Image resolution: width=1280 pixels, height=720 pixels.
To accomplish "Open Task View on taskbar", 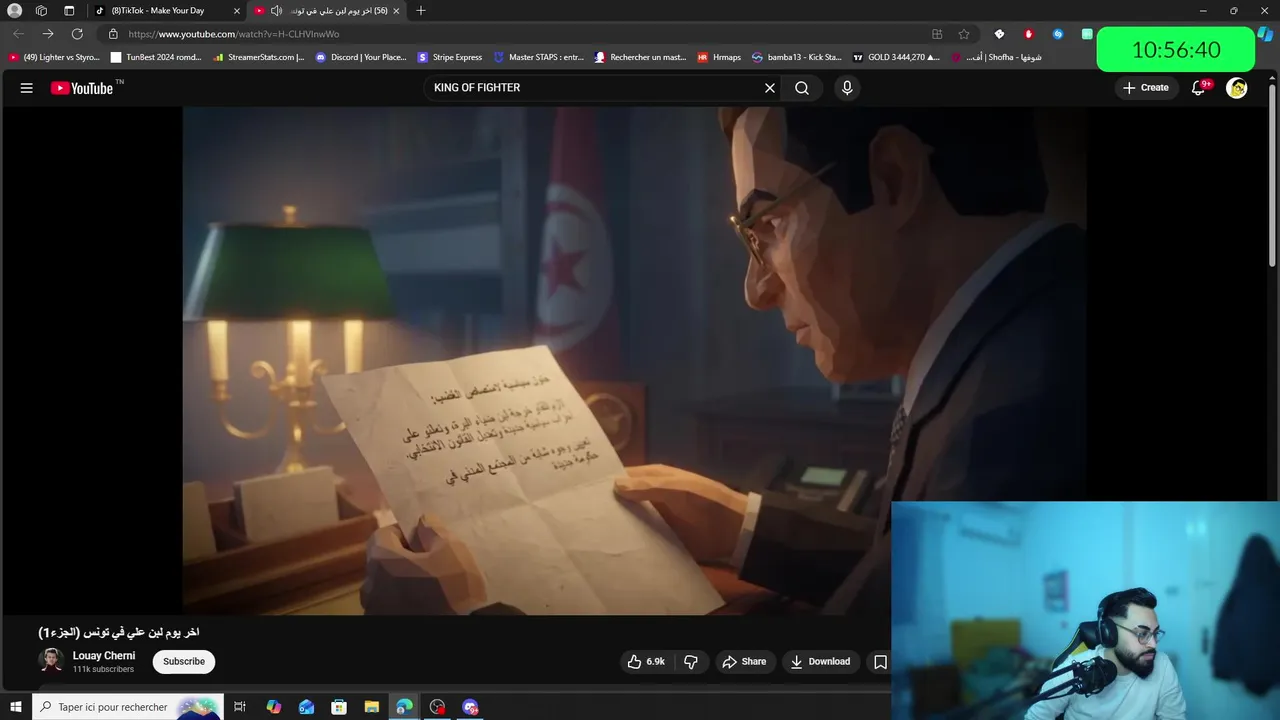I will [240, 707].
